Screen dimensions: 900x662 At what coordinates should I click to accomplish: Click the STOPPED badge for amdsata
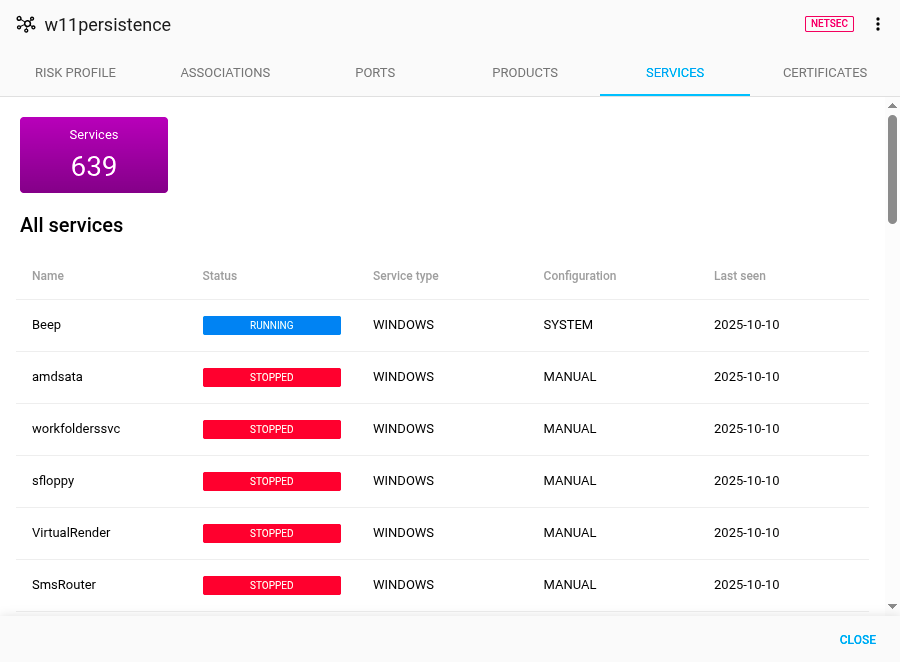pos(272,377)
